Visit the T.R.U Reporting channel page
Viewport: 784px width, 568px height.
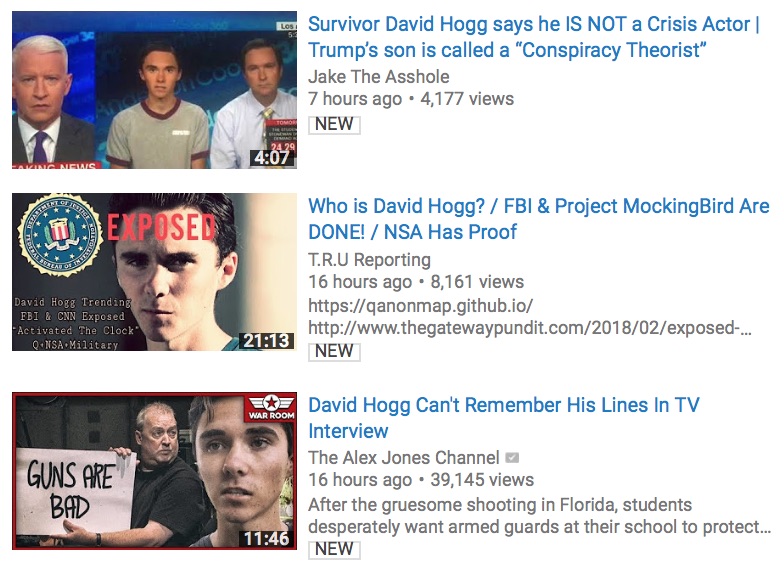[369, 260]
